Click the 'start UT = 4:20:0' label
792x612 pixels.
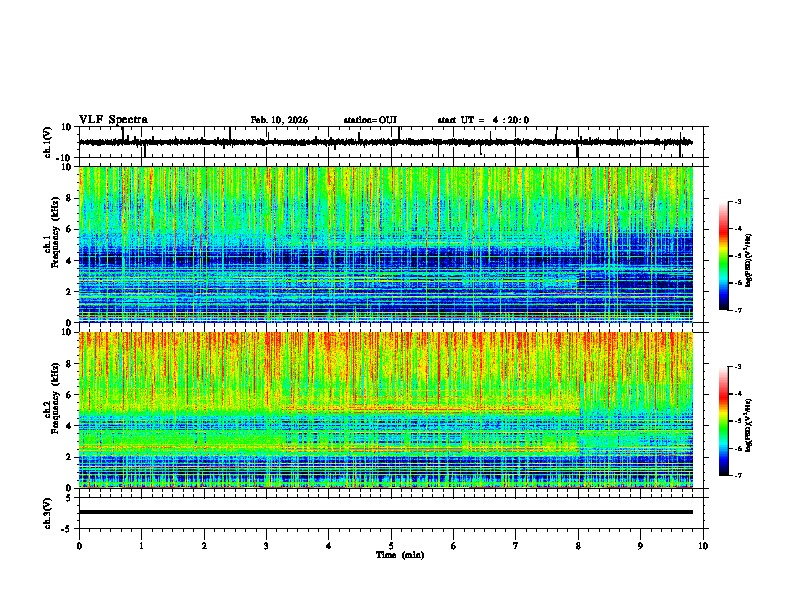point(483,120)
